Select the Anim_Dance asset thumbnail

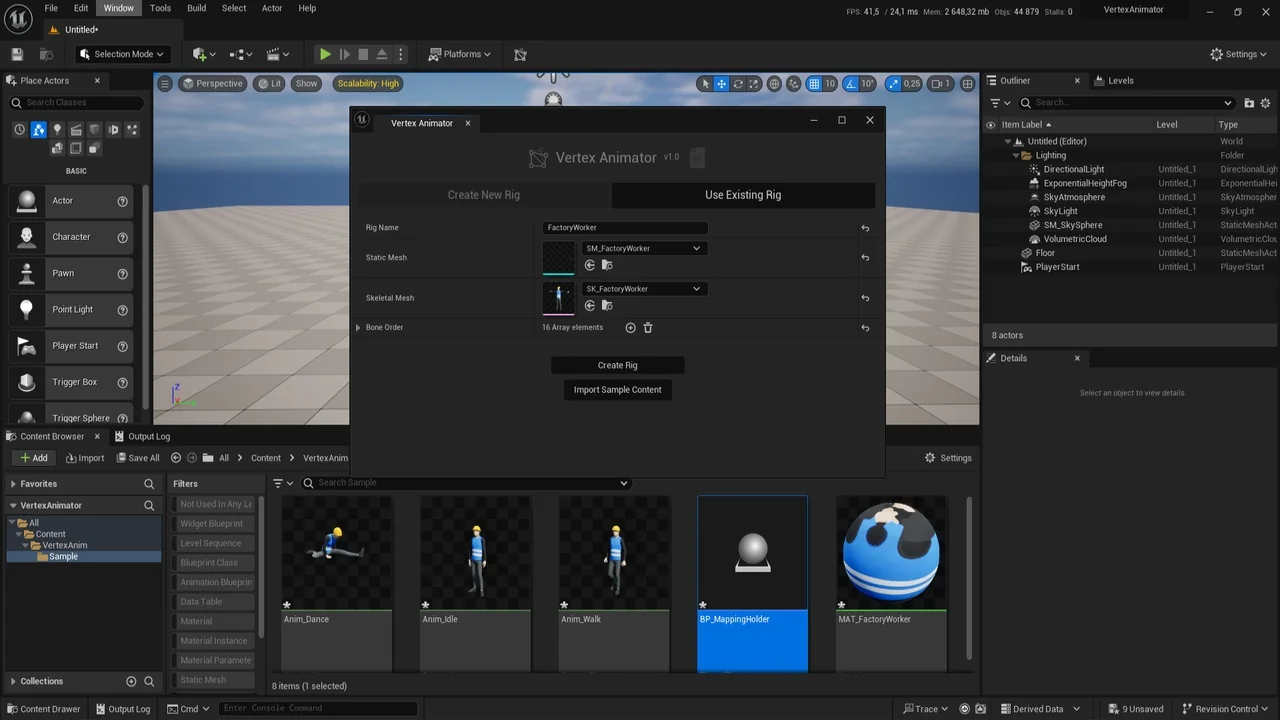336,550
